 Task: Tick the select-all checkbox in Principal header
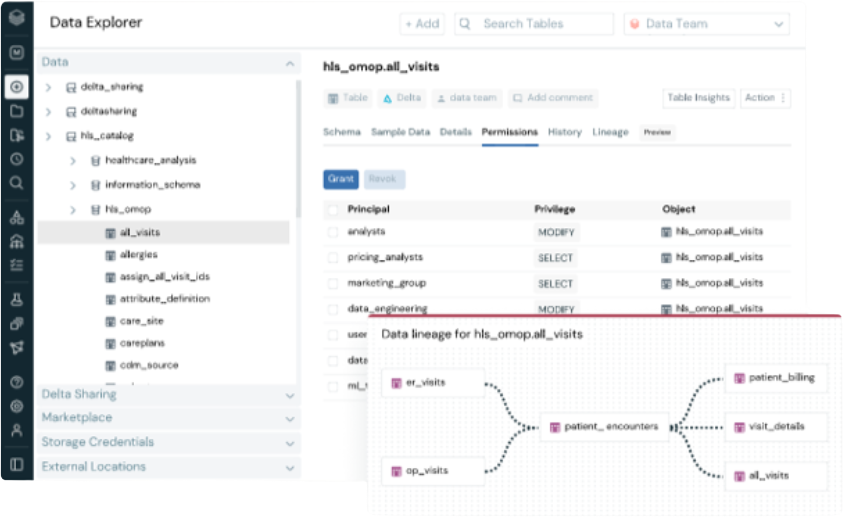pyautogui.click(x=333, y=210)
